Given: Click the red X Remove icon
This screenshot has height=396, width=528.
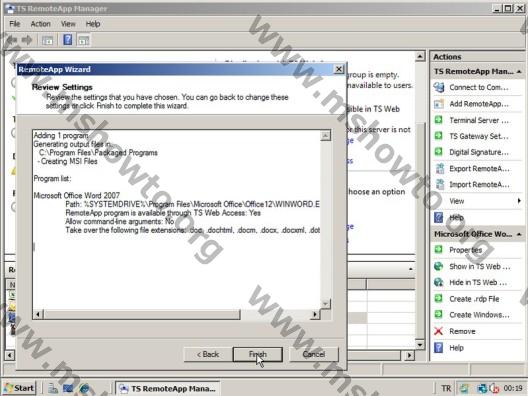Looking at the screenshot, I should click(x=438, y=331).
